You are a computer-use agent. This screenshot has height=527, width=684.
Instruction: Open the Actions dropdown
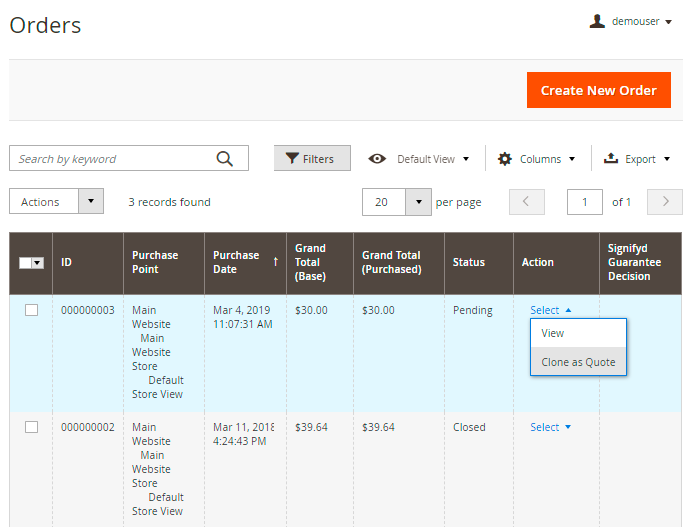coord(56,202)
